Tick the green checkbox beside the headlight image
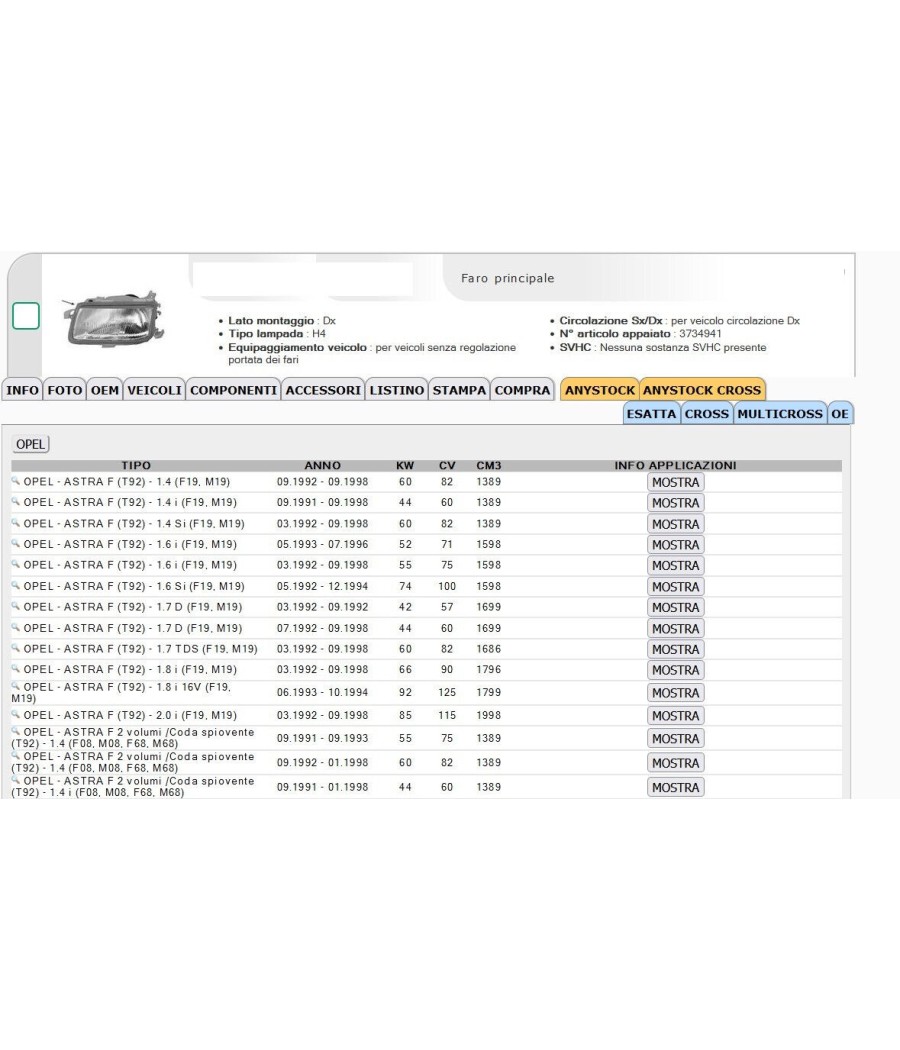The height and width of the screenshot is (1050, 900). pyautogui.click(x=26, y=316)
